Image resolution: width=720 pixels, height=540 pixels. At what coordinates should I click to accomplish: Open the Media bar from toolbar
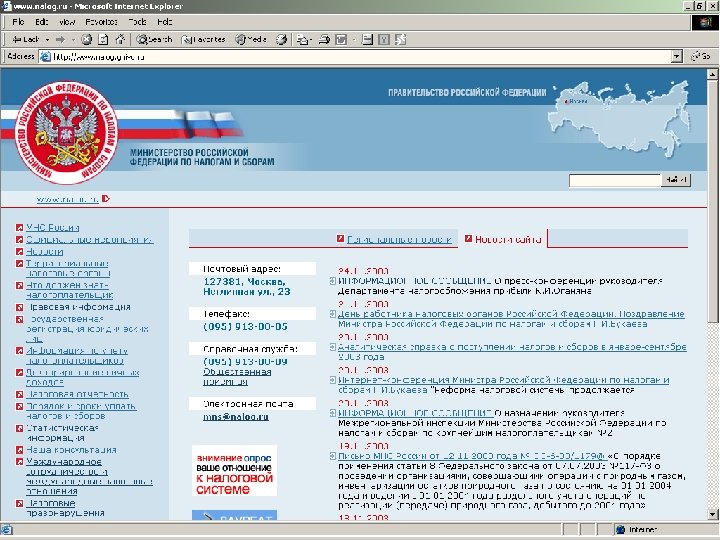pyautogui.click(x=251, y=39)
